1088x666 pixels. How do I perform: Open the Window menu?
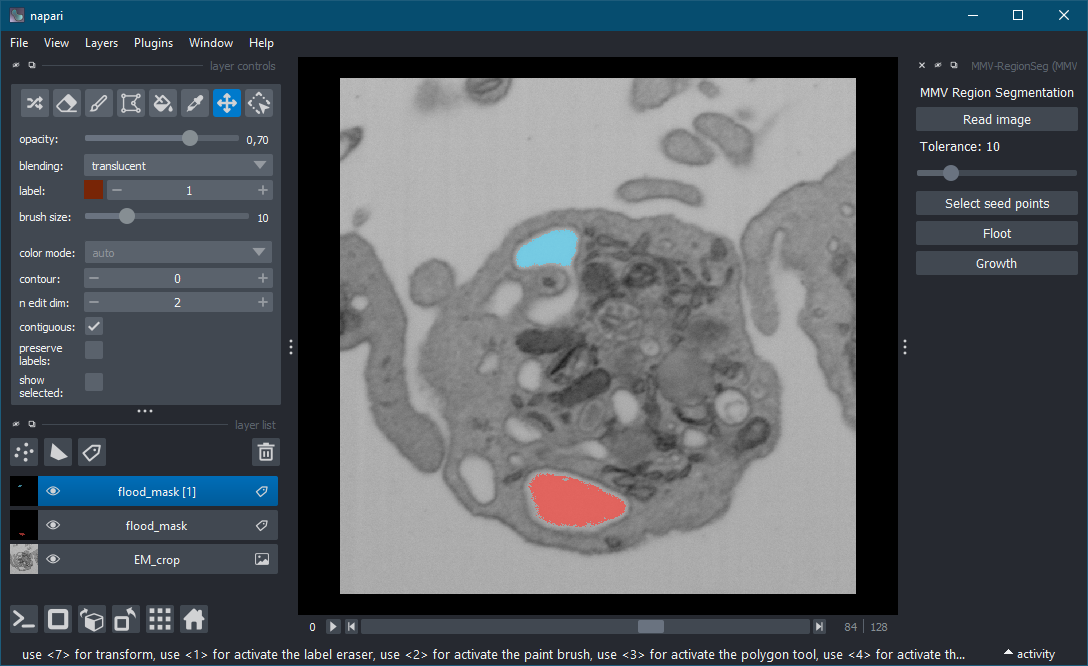click(211, 42)
